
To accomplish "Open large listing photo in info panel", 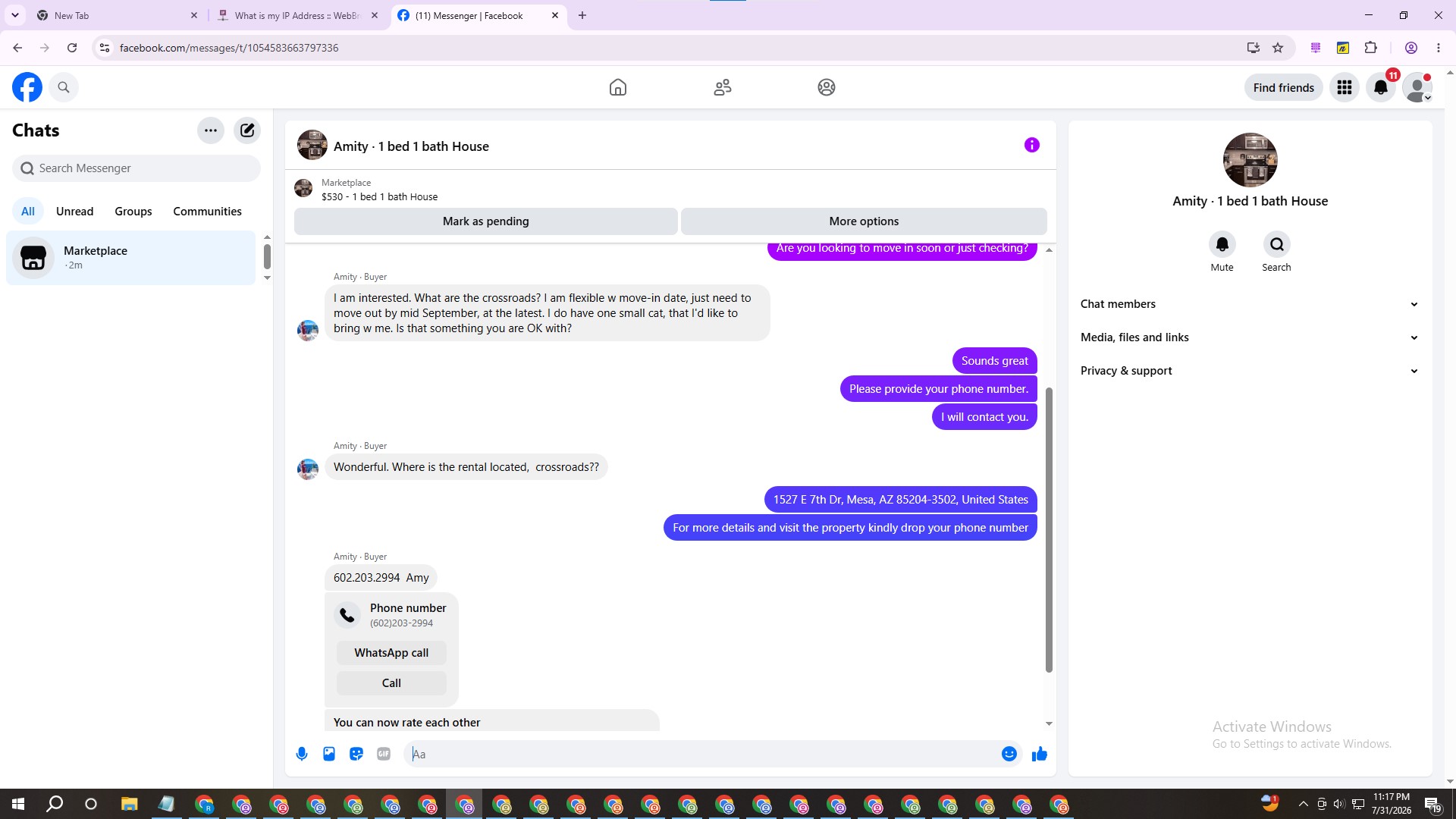I will click(1250, 160).
